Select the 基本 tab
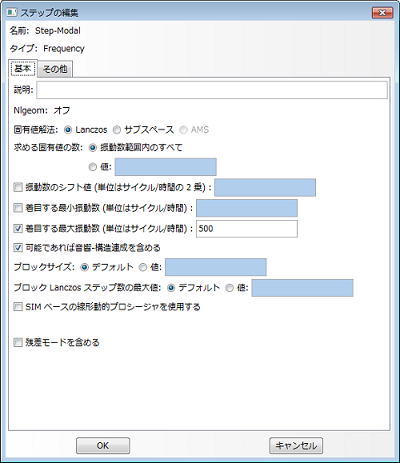 pos(23,69)
